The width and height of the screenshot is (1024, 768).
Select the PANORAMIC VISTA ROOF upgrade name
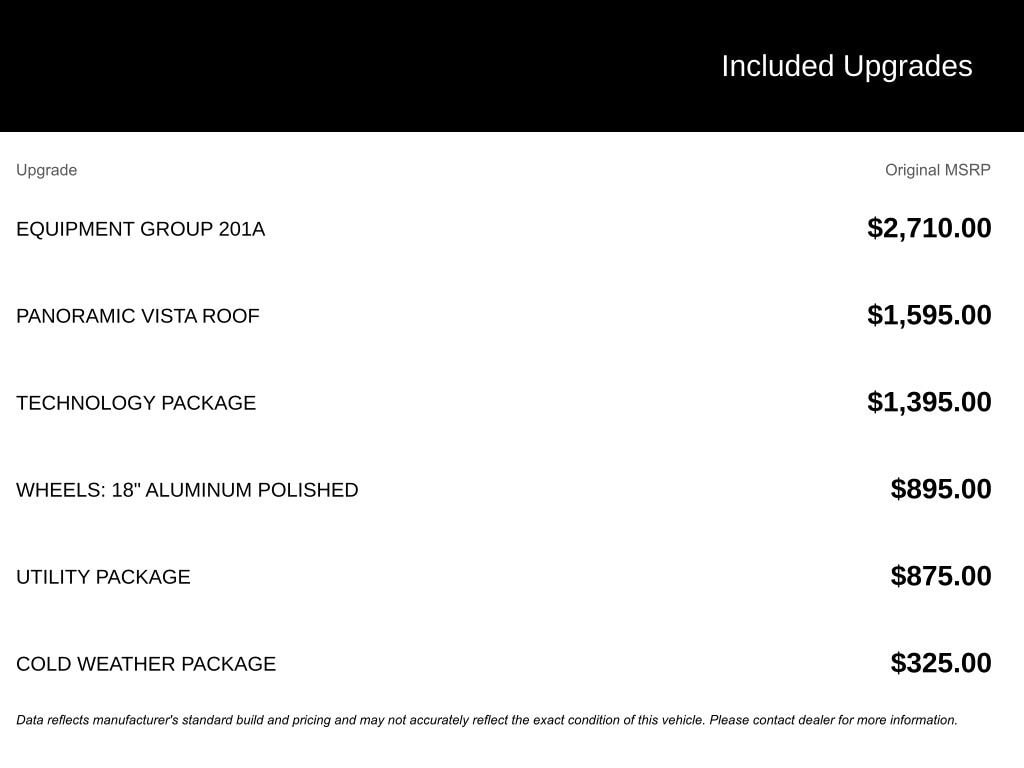pyautogui.click(x=137, y=316)
